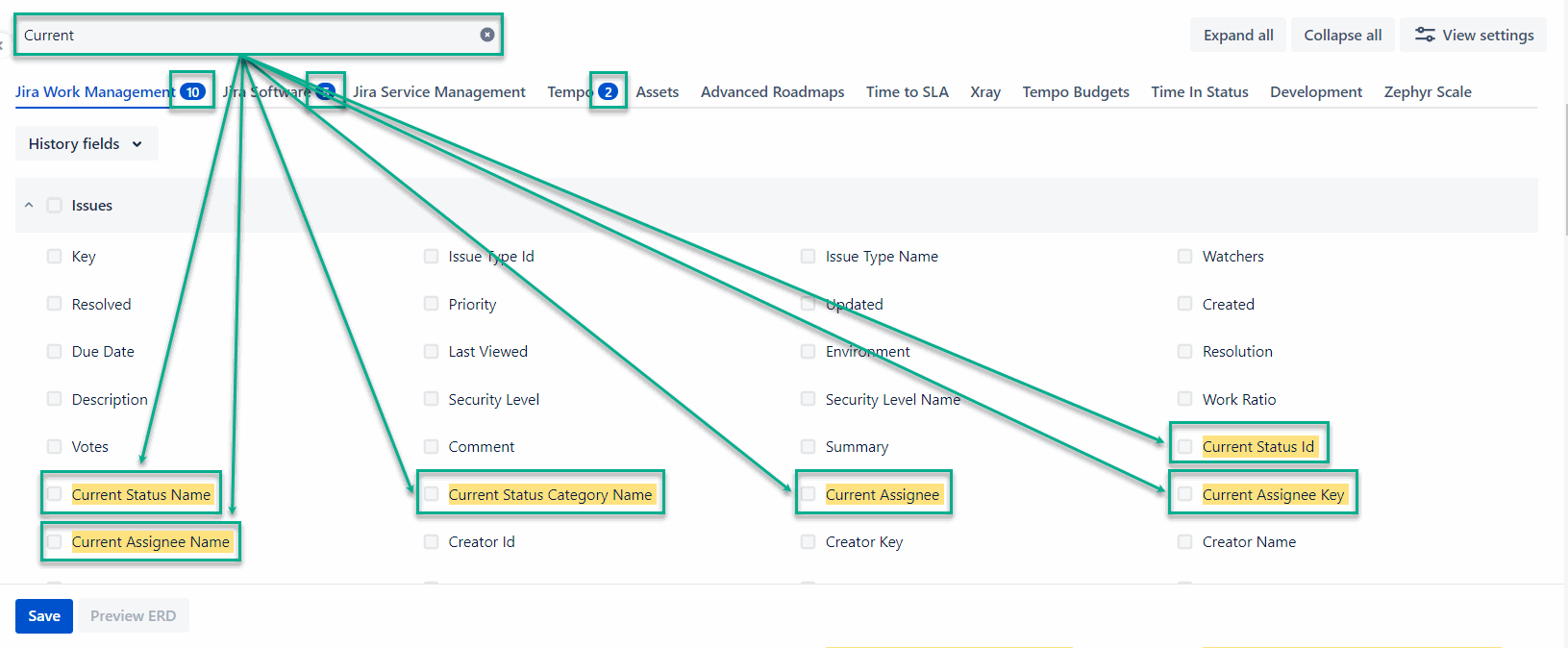Select the Issues group checkbox
The width and height of the screenshot is (1568, 648).
(55, 205)
